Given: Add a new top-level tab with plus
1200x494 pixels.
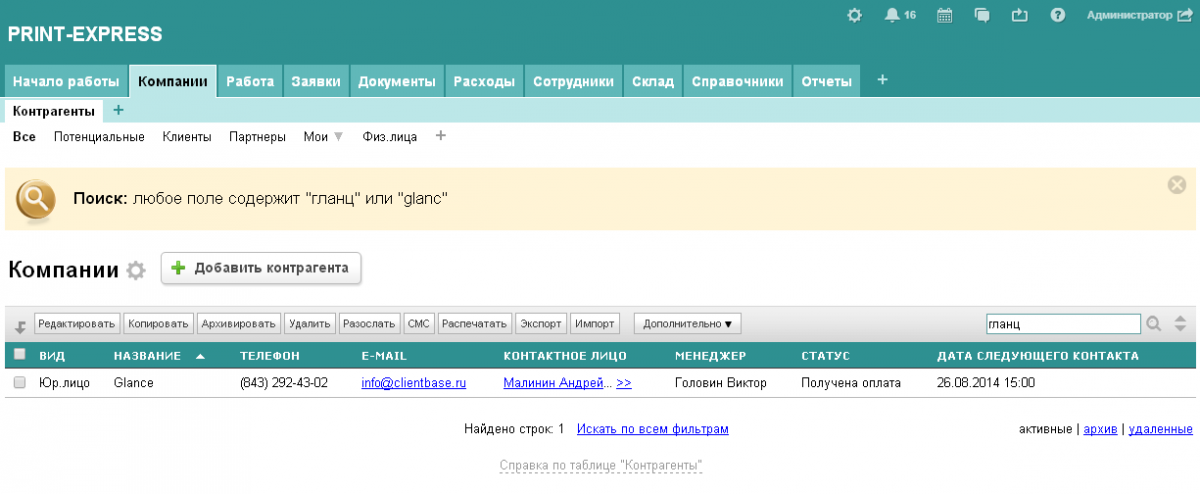Looking at the screenshot, I should coord(882,80).
